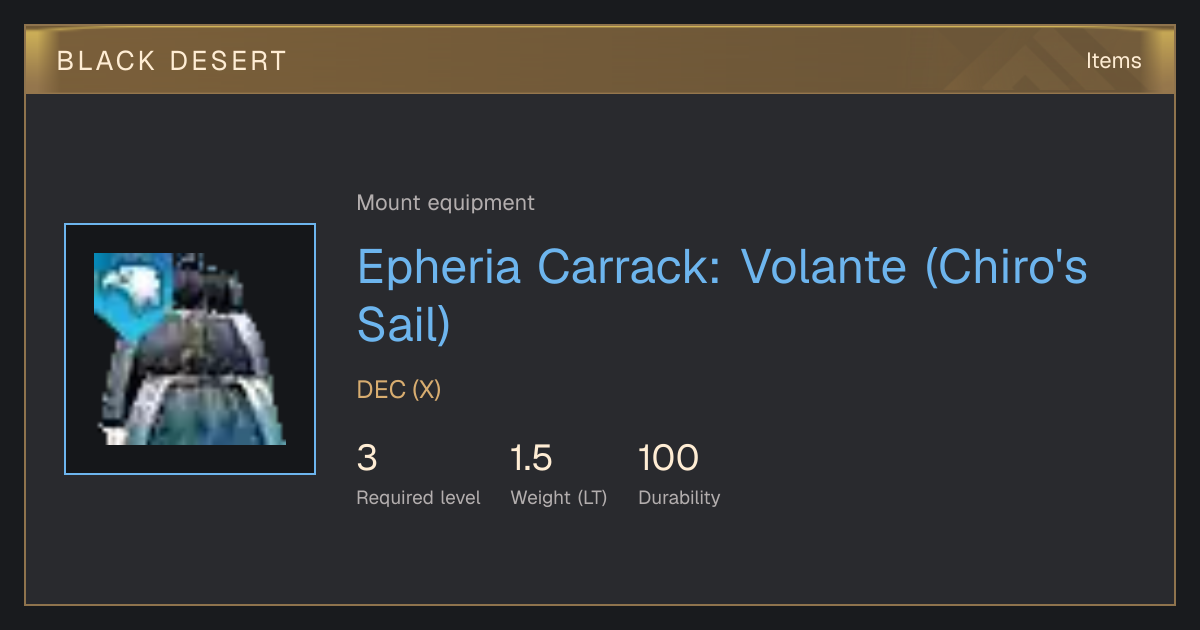The height and width of the screenshot is (630, 1200).
Task: Click the Durability value 100
Action: pos(668,458)
